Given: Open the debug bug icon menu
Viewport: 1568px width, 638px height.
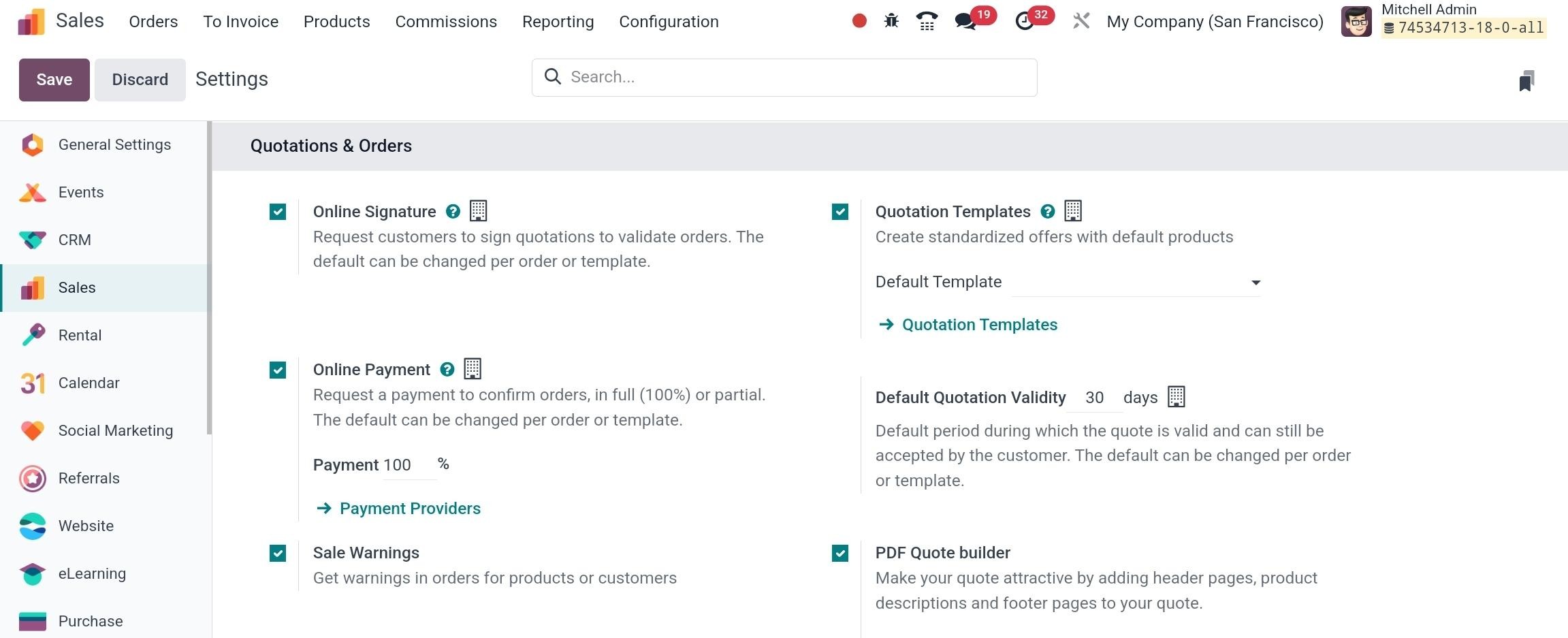Looking at the screenshot, I should click(x=891, y=21).
